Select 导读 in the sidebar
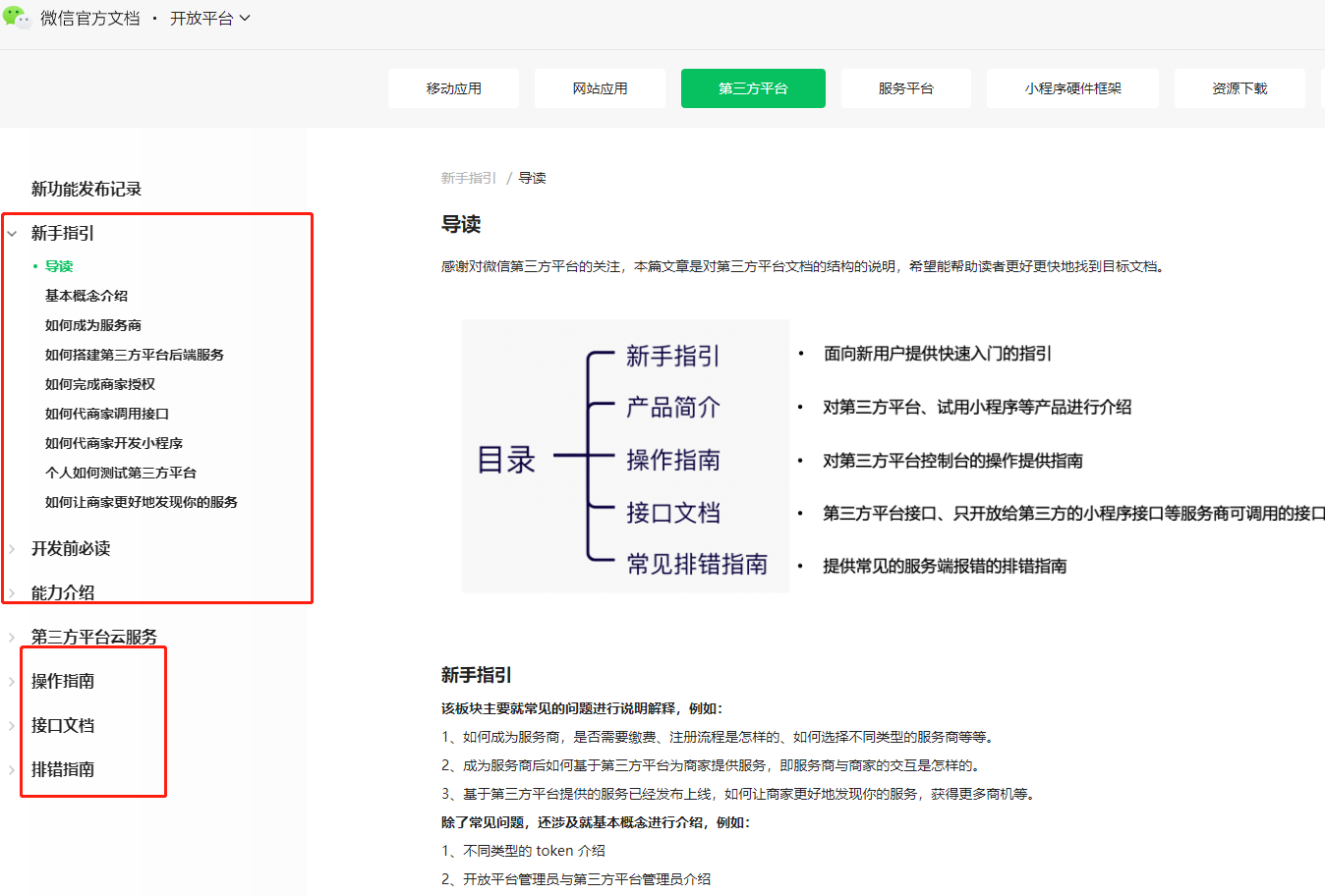 pos(59,266)
